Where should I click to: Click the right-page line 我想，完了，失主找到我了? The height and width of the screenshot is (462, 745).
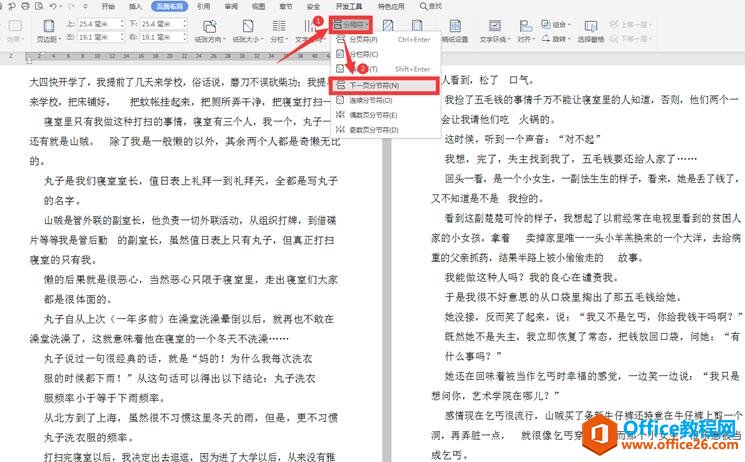click(x=570, y=159)
